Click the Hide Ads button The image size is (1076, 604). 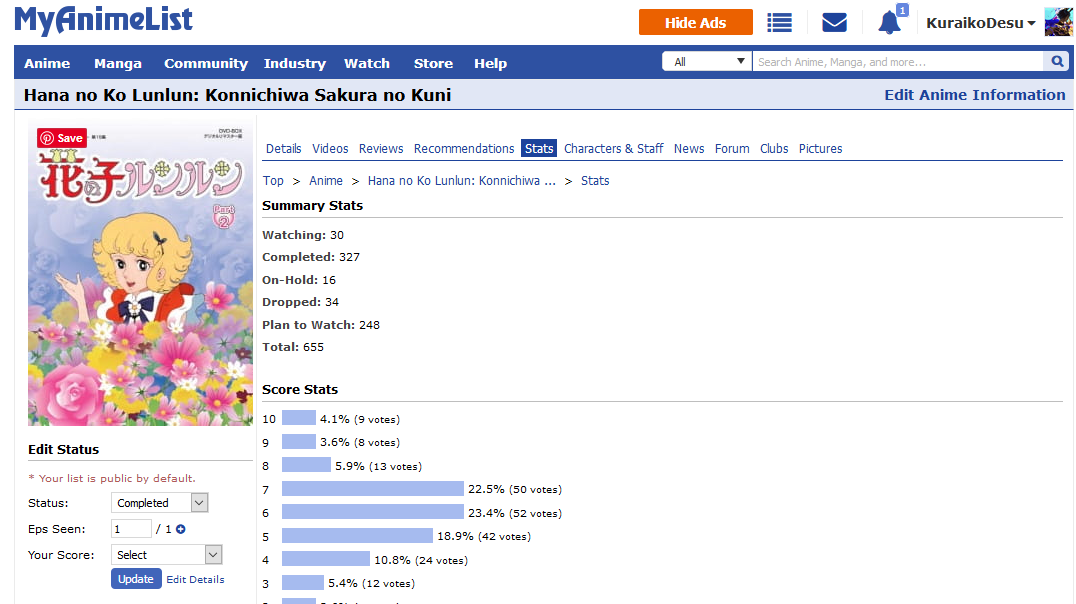tap(695, 23)
